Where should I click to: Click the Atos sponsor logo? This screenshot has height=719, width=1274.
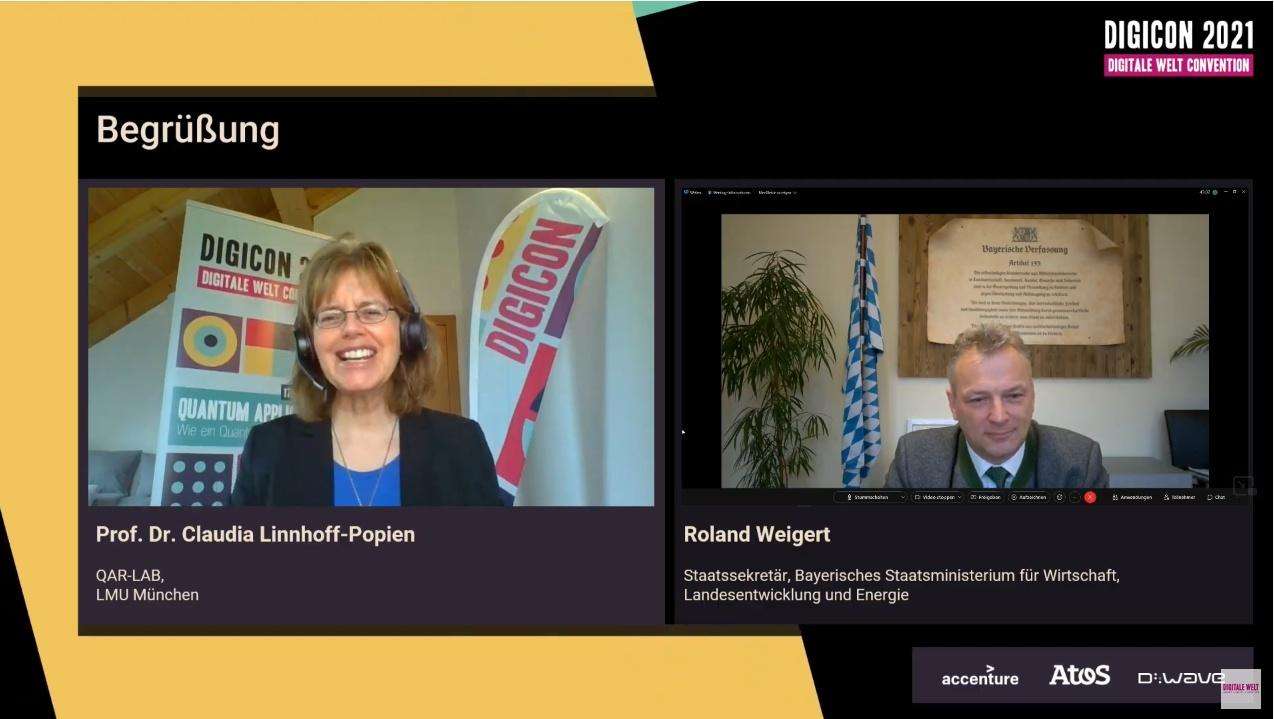(x=1079, y=675)
